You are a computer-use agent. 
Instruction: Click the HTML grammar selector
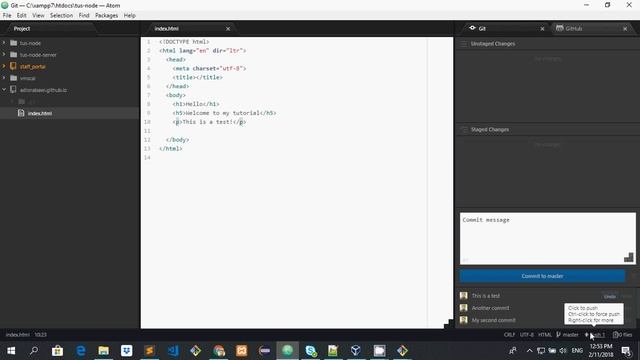click(x=544, y=335)
